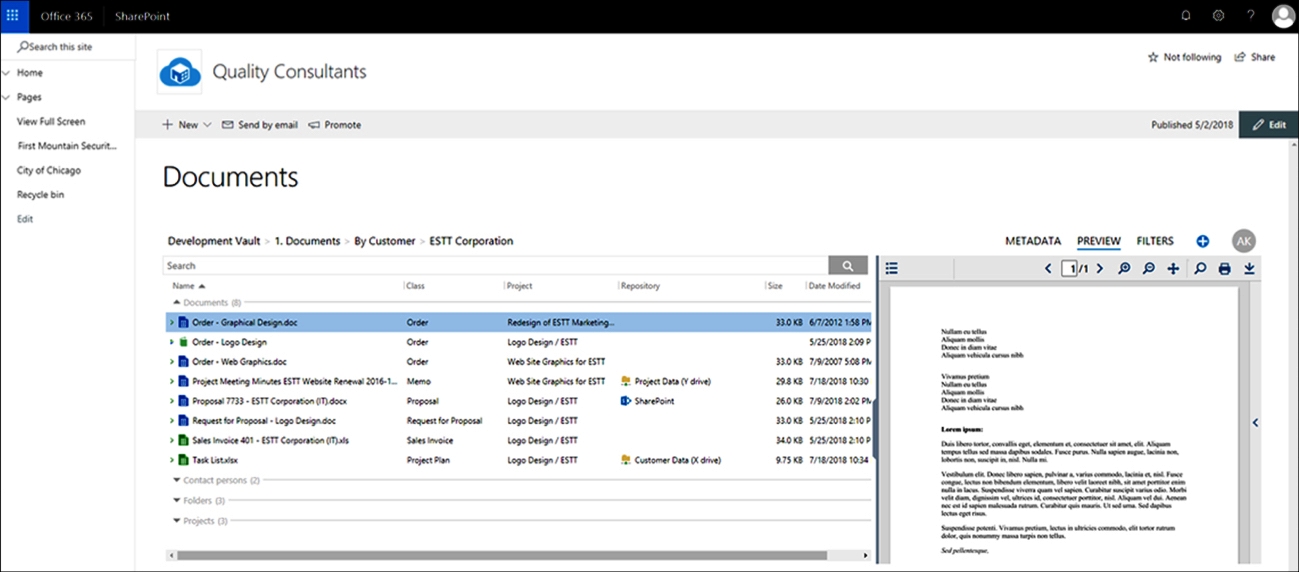Click the blue plus create button
The image size is (1299, 572).
click(1202, 241)
